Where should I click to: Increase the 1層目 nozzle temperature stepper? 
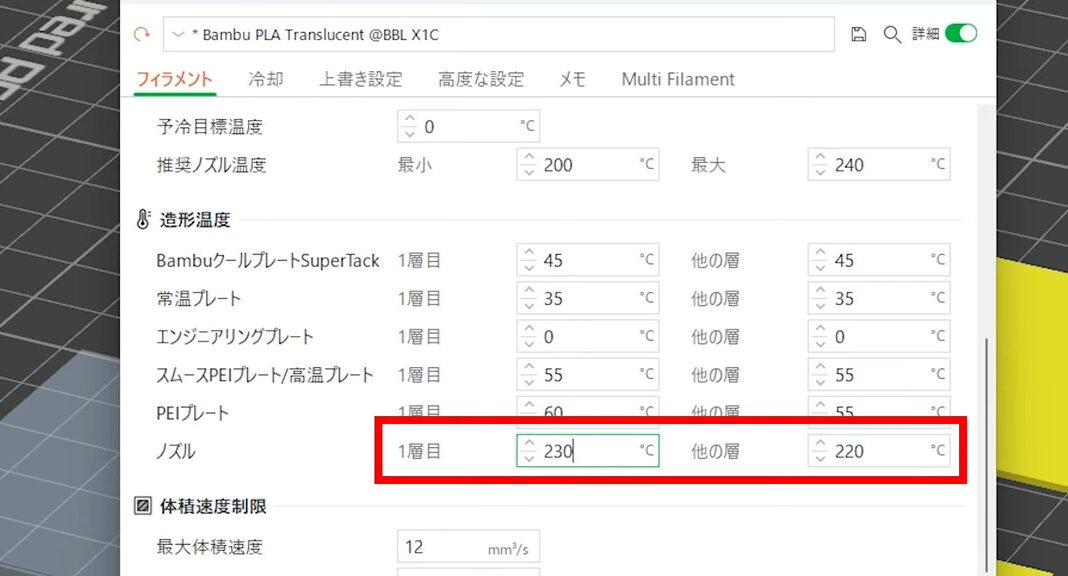coord(528,445)
